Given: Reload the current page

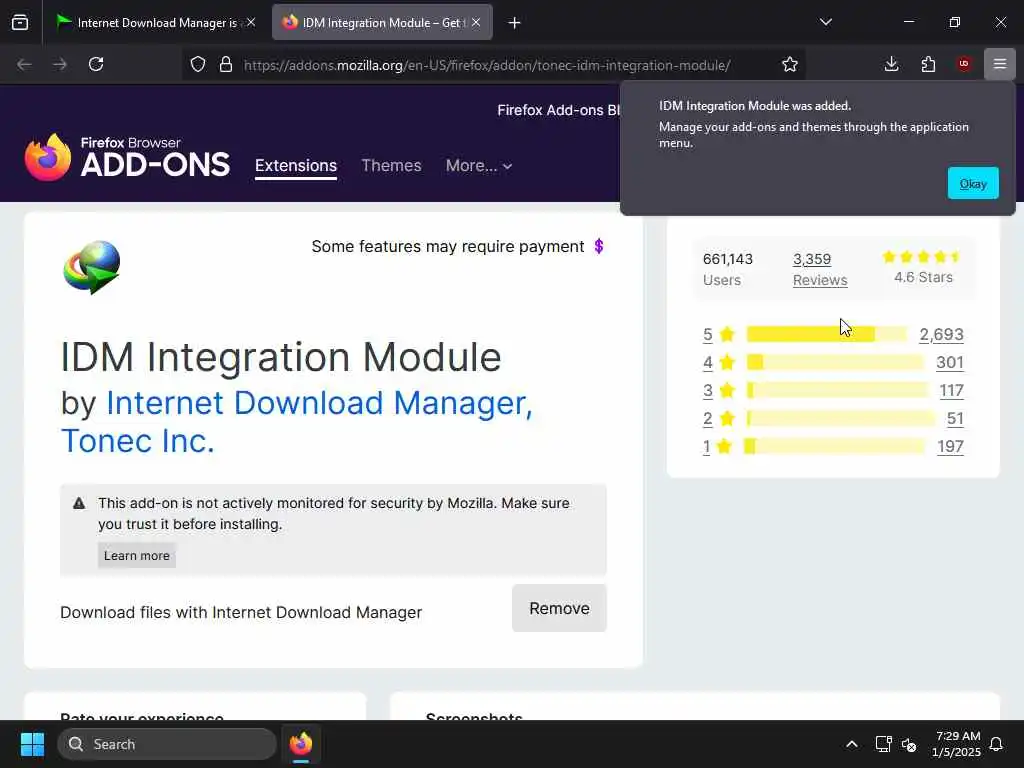Looking at the screenshot, I should click(x=96, y=64).
